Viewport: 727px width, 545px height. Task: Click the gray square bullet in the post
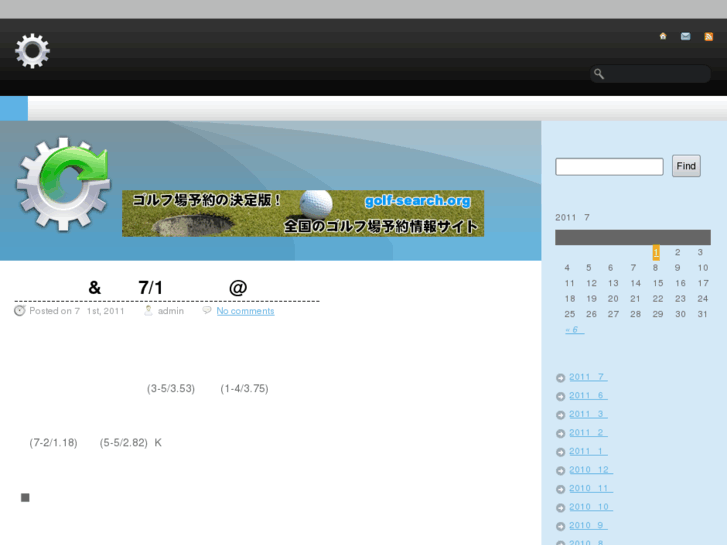[25, 498]
